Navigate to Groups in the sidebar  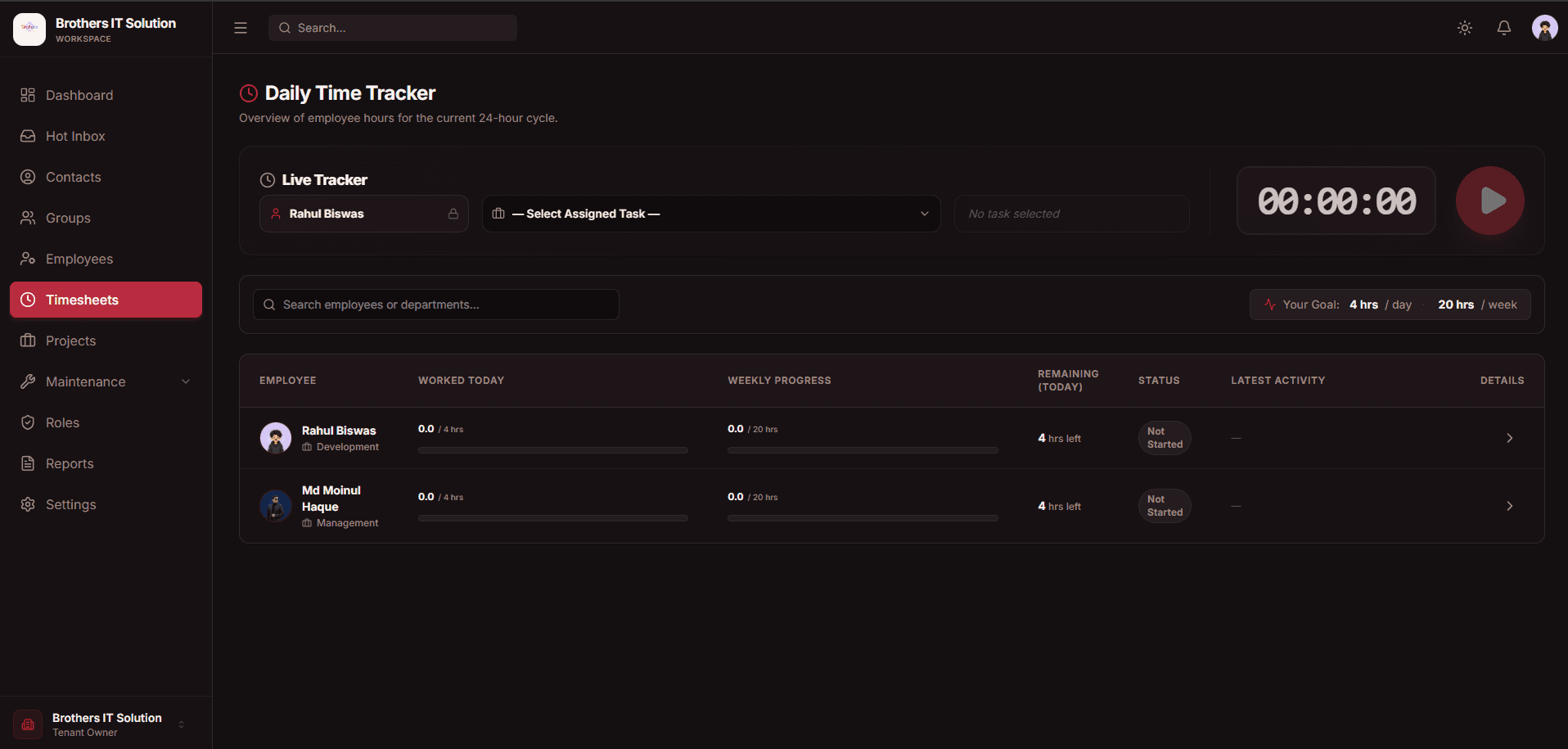pos(106,218)
